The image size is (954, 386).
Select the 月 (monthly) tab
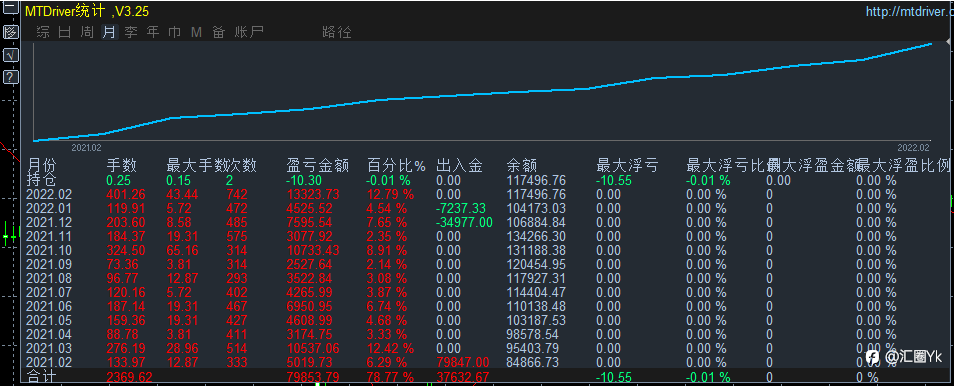[x=109, y=32]
